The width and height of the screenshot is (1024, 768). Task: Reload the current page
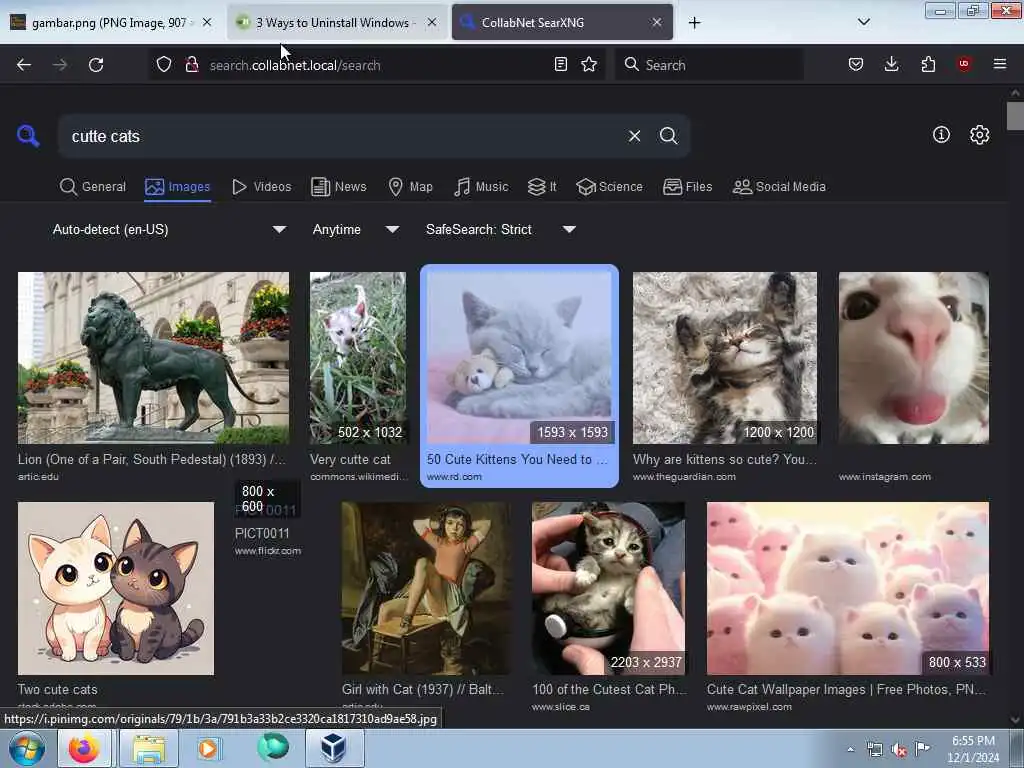click(x=96, y=65)
